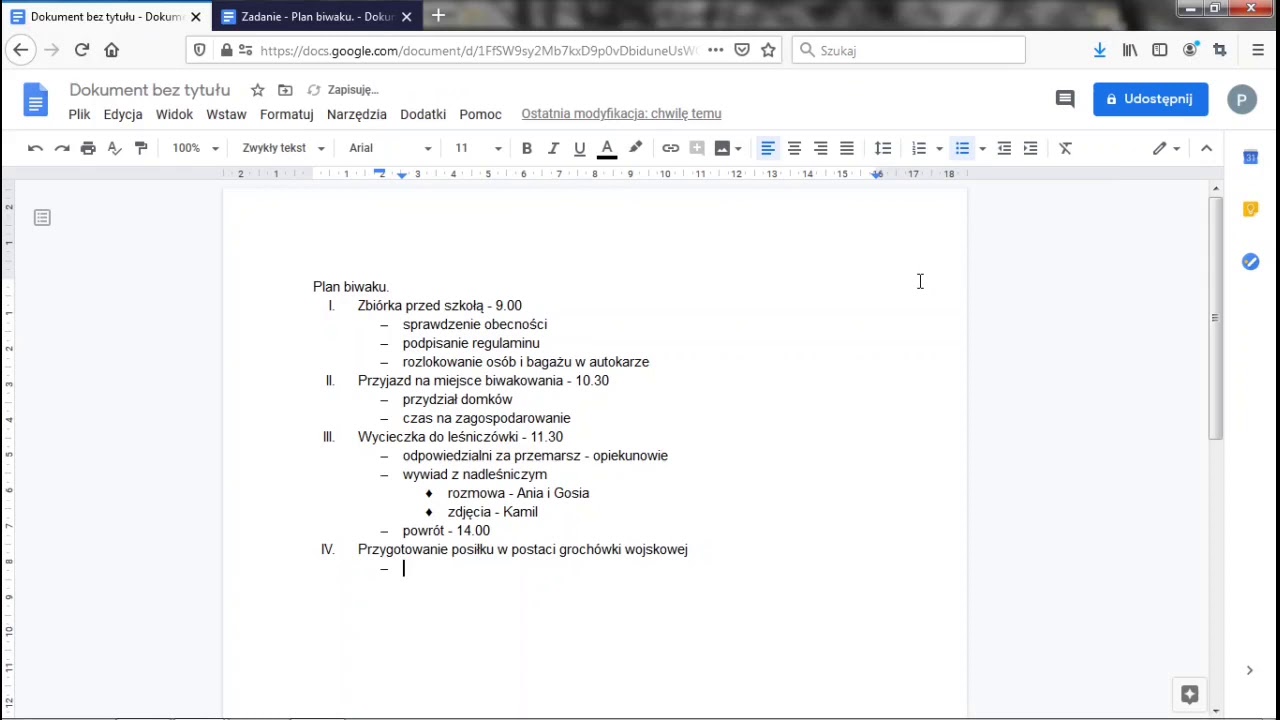
Task: Toggle bold formatting
Action: pos(527,148)
